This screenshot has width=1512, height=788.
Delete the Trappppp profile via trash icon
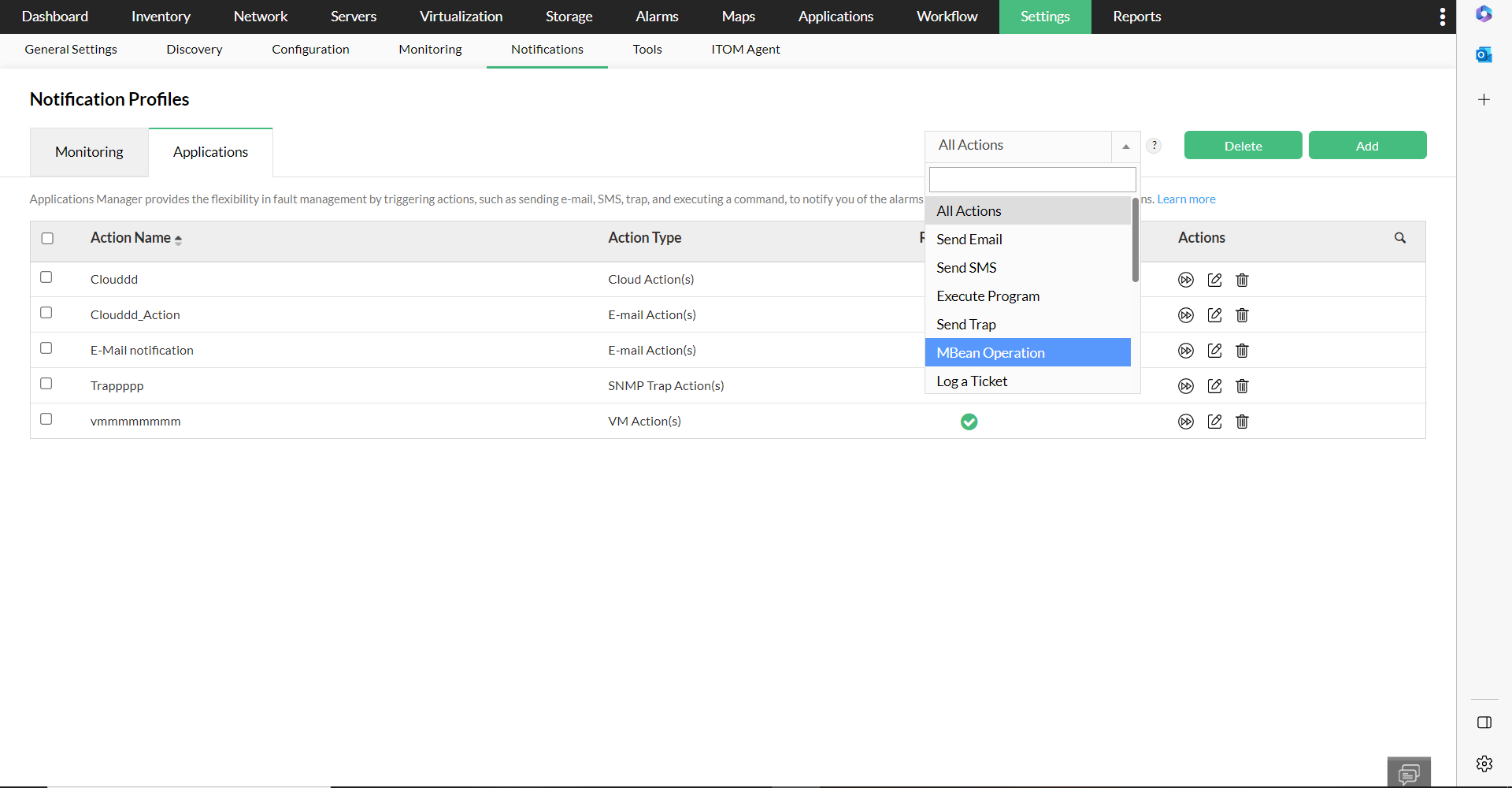pyautogui.click(x=1242, y=386)
